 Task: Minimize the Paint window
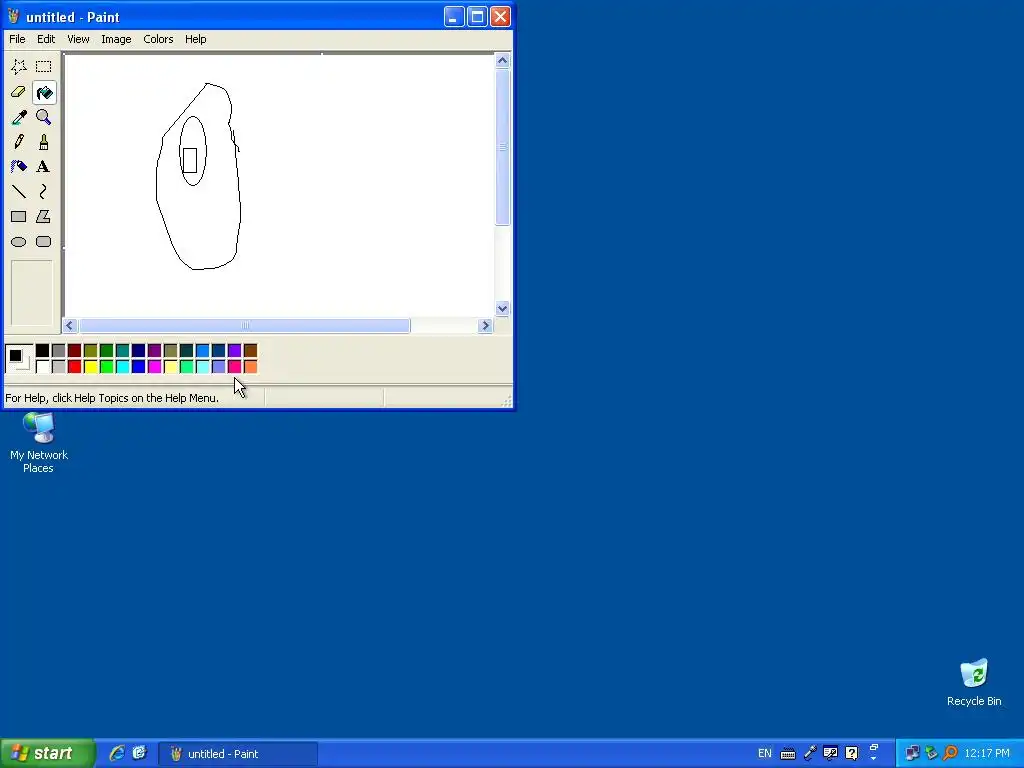pos(454,16)
